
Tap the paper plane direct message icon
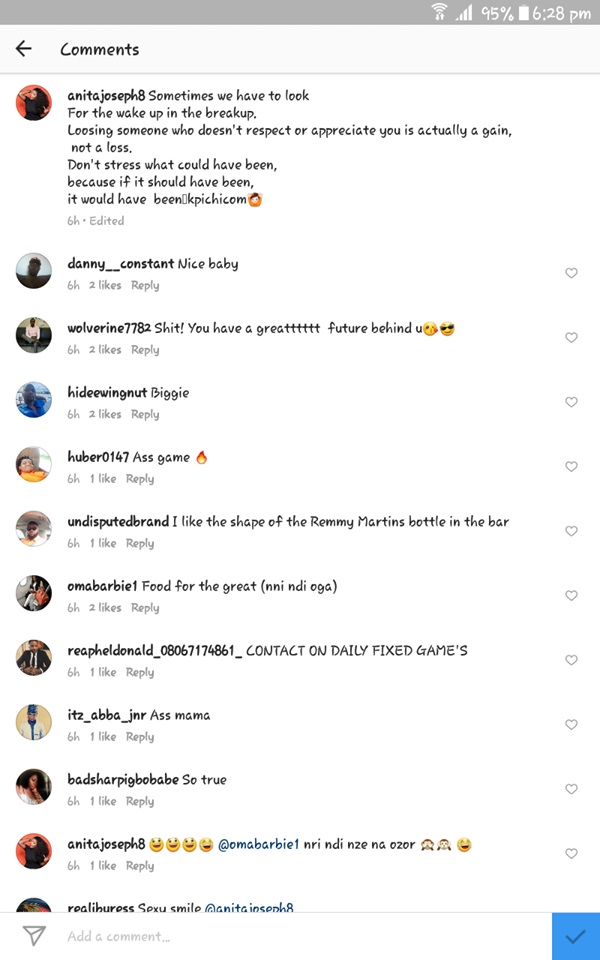point(34,936)
